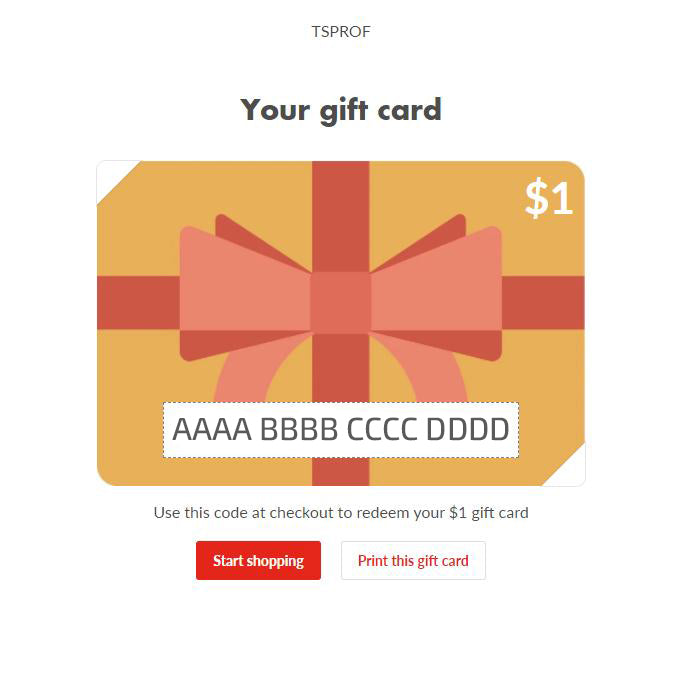Click the left loop of the bow
Image resolution: width=682 pixels, height=682 pixels.
(245, 294)
